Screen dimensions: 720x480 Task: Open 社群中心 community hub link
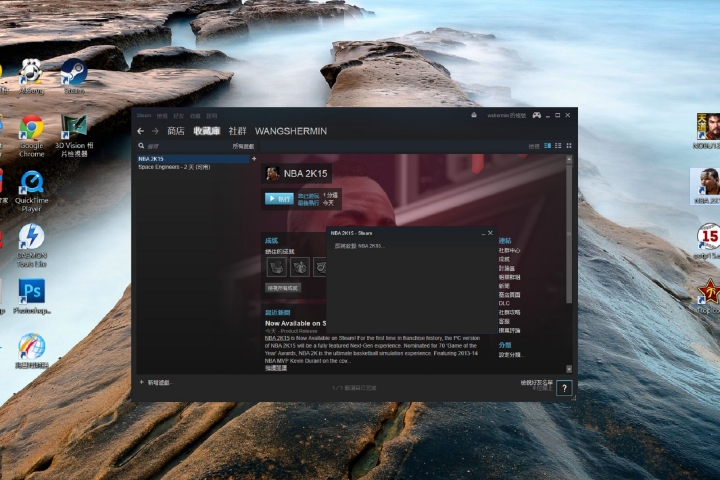(x=509, y=250)
